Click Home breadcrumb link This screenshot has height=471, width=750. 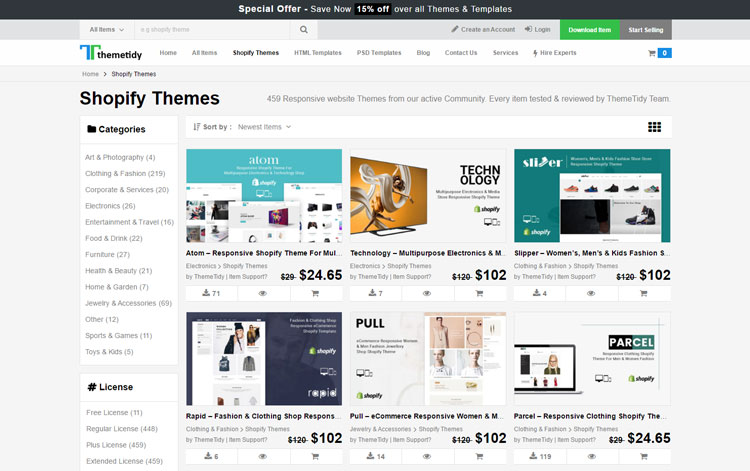[x=90, y=74]
